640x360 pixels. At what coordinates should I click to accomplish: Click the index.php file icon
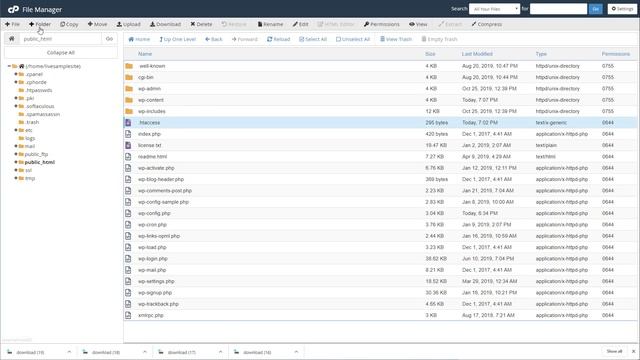pos(128,134)
